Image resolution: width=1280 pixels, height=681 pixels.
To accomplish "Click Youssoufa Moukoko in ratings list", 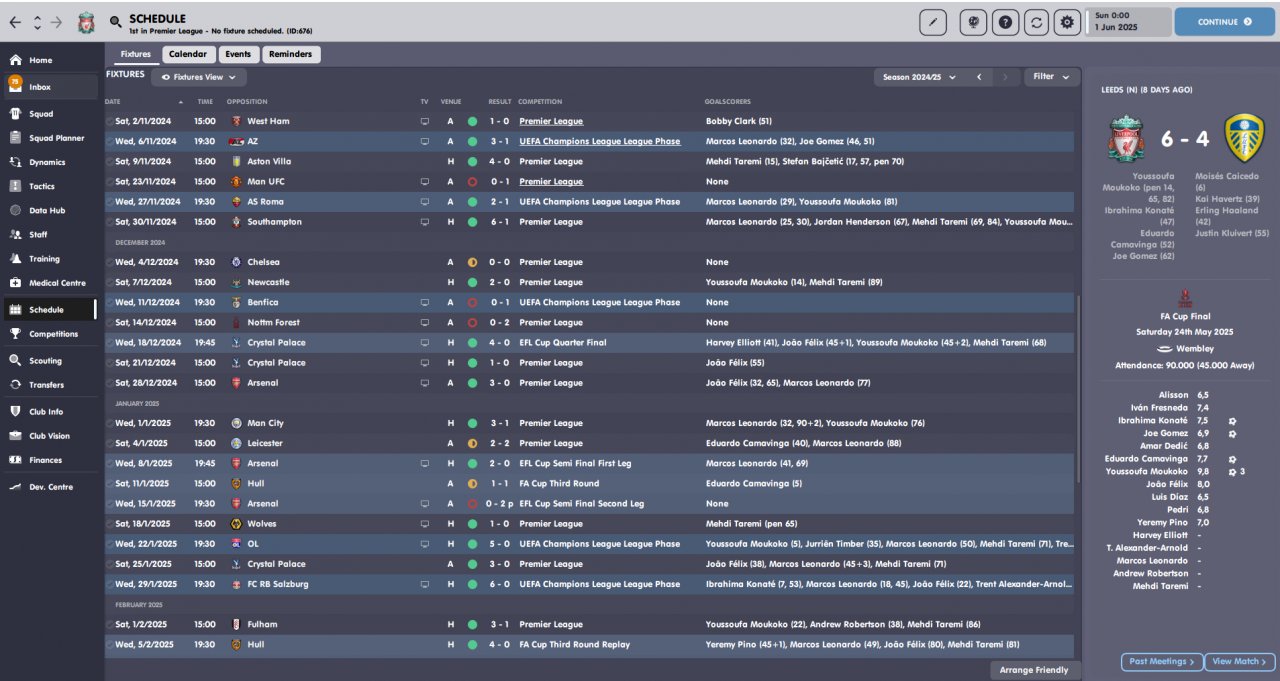I will pyautogui.click(x=1146, y=471).
